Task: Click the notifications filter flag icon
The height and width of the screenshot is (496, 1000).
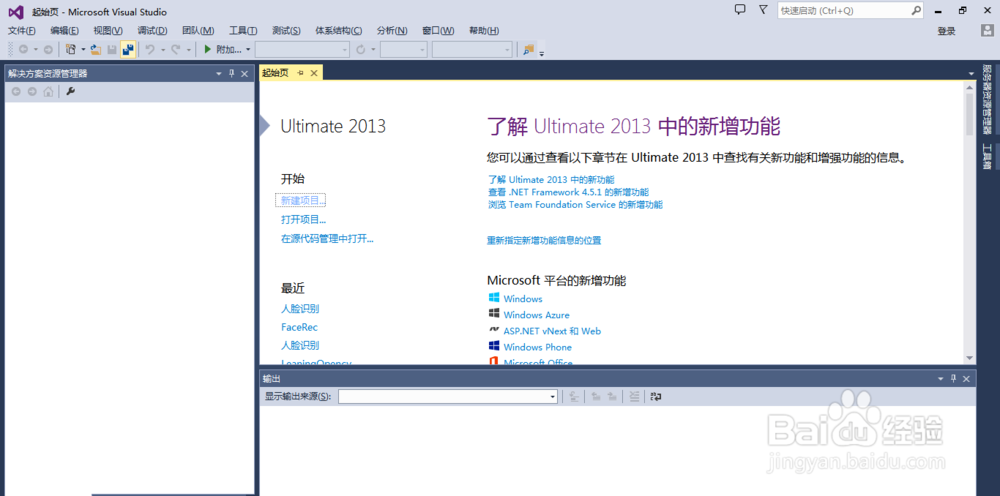Action: [x=763, y=10]
